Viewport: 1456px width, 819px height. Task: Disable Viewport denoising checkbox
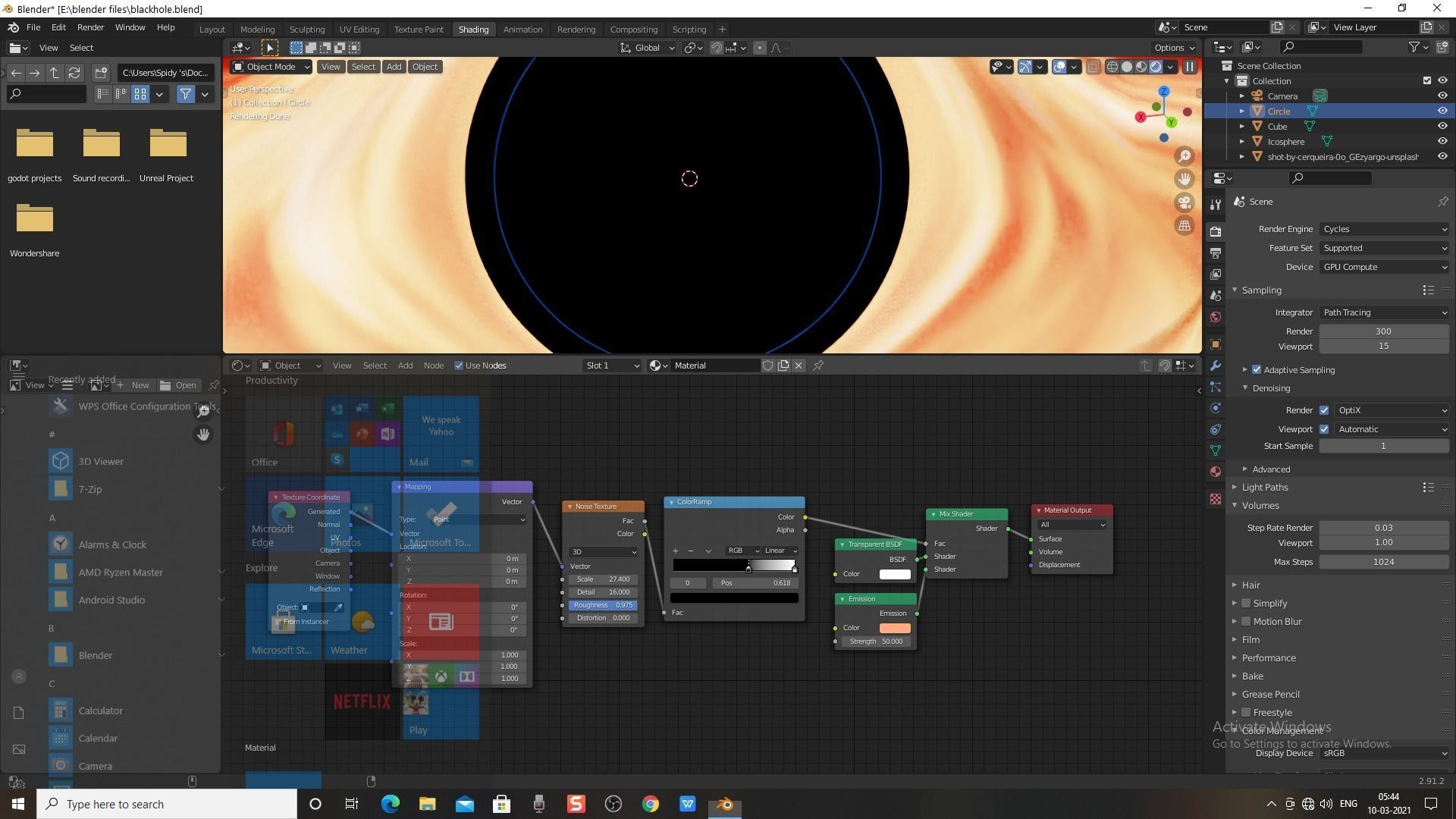[x=1324, y=429]
